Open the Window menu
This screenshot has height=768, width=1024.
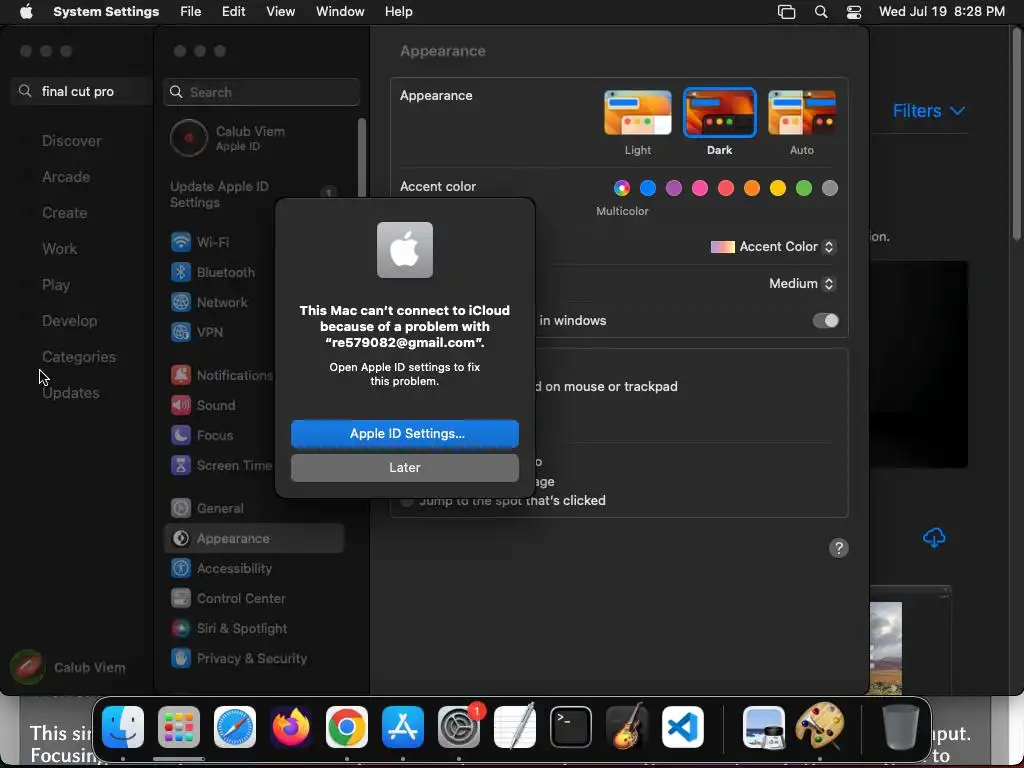point(340,12)
